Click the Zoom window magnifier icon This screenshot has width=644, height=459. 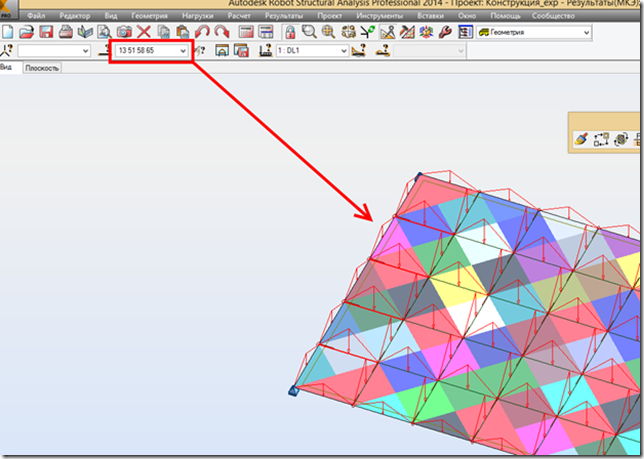[x=309, y=32]
